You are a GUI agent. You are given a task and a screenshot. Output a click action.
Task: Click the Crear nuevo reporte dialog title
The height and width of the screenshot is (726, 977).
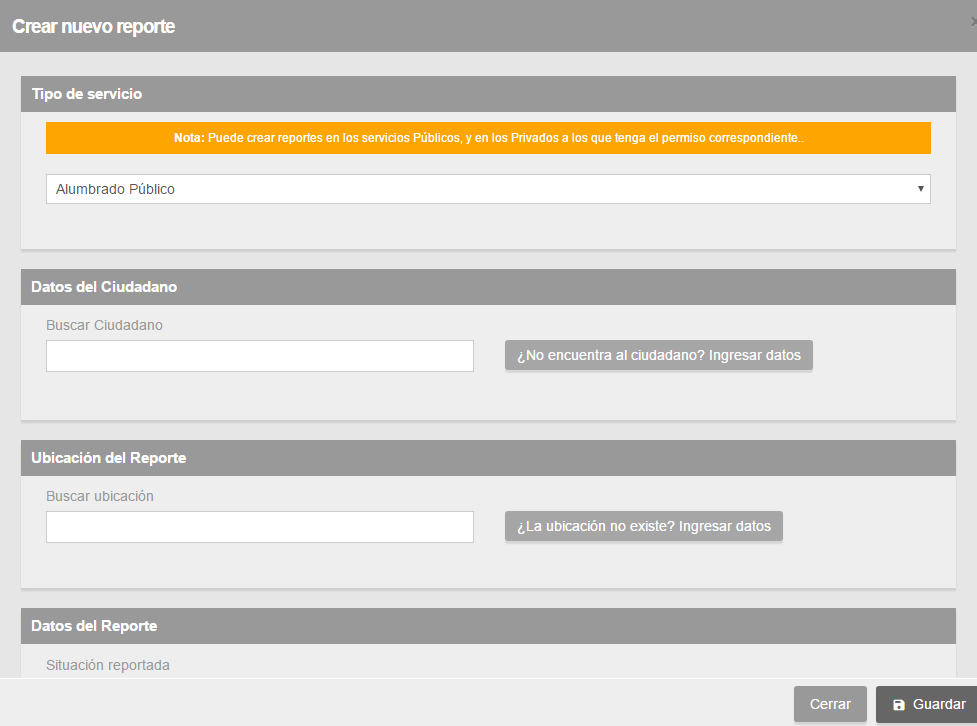point(93,26)
